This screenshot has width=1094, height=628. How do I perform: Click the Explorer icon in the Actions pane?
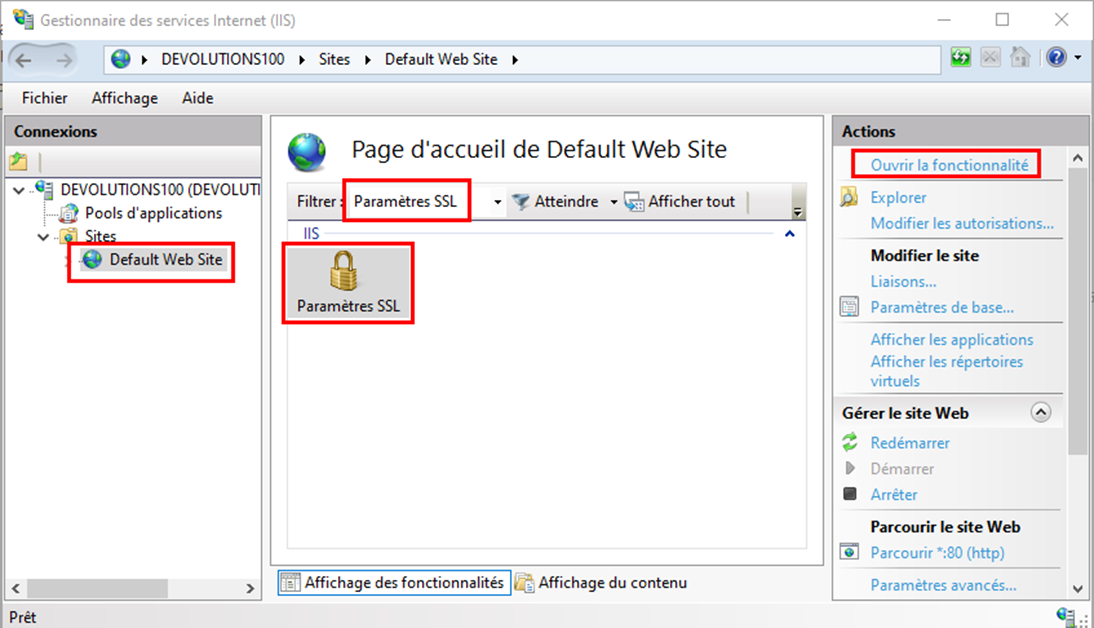(x=849, y=198)
